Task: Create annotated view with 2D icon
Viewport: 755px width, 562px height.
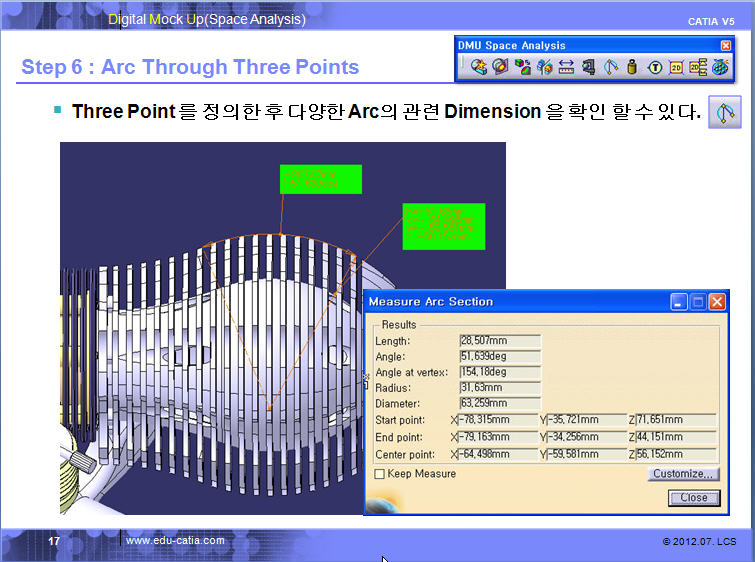Action: [676, 67]
